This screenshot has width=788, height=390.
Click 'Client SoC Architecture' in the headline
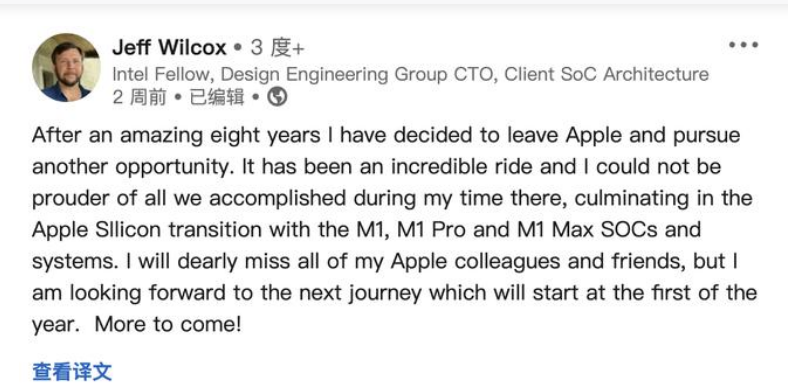(607, 74)
